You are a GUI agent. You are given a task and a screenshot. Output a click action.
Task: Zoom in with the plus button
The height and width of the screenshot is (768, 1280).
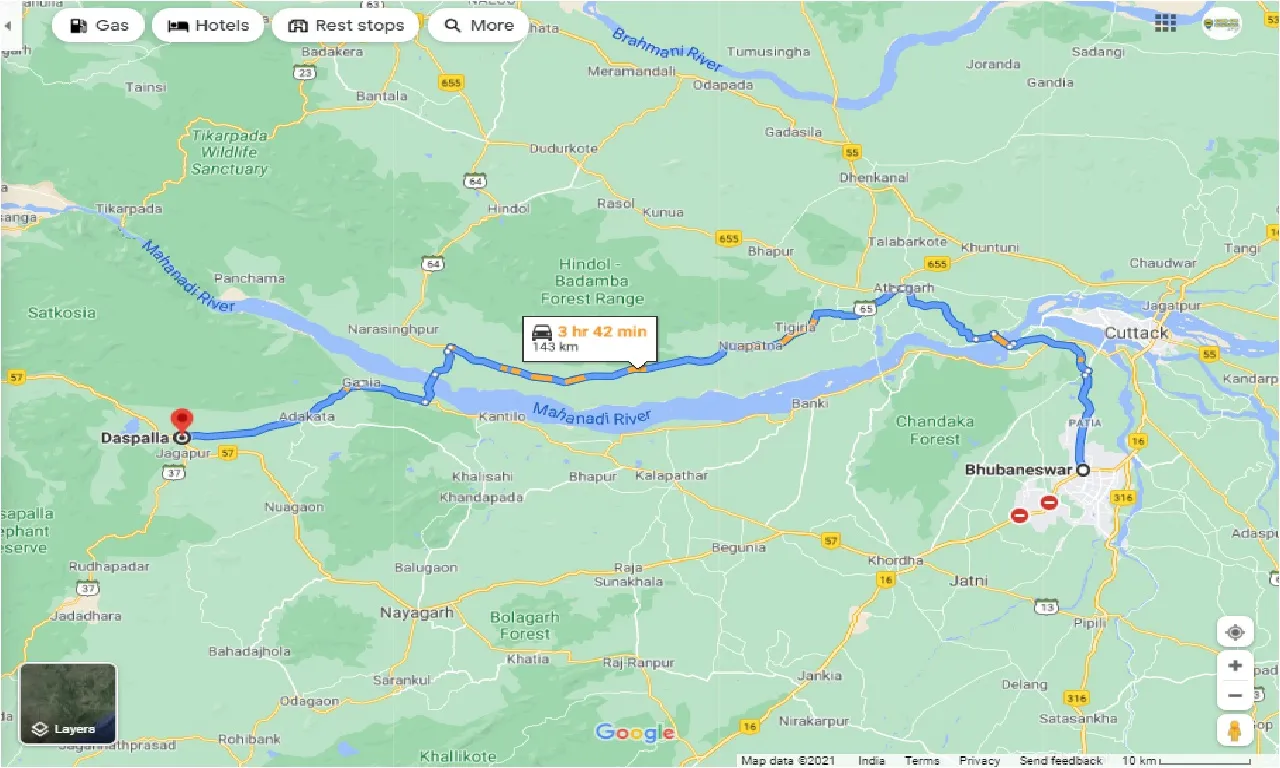[x=1235, y=666]
